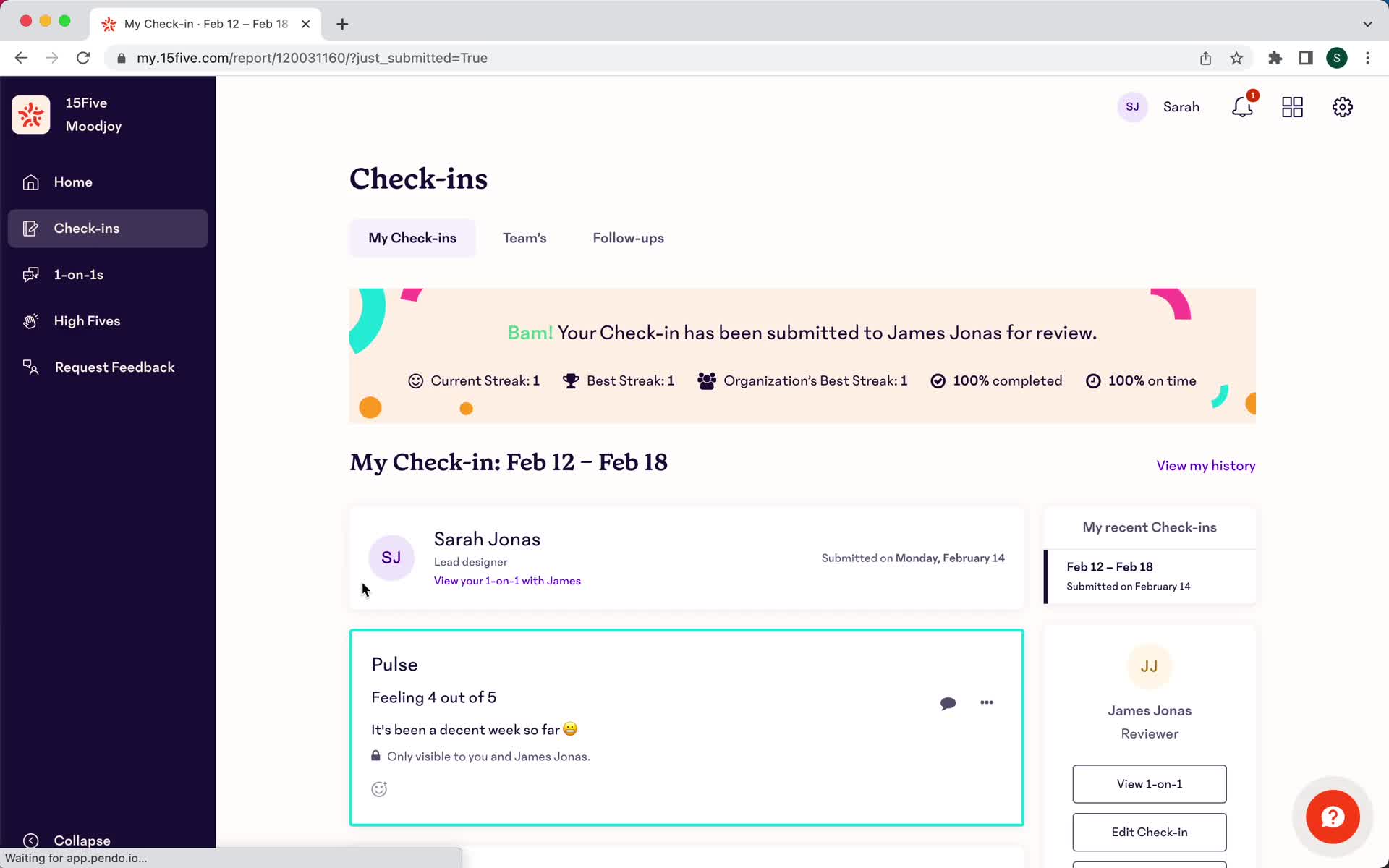Click View my history link

coord(1206,465)
